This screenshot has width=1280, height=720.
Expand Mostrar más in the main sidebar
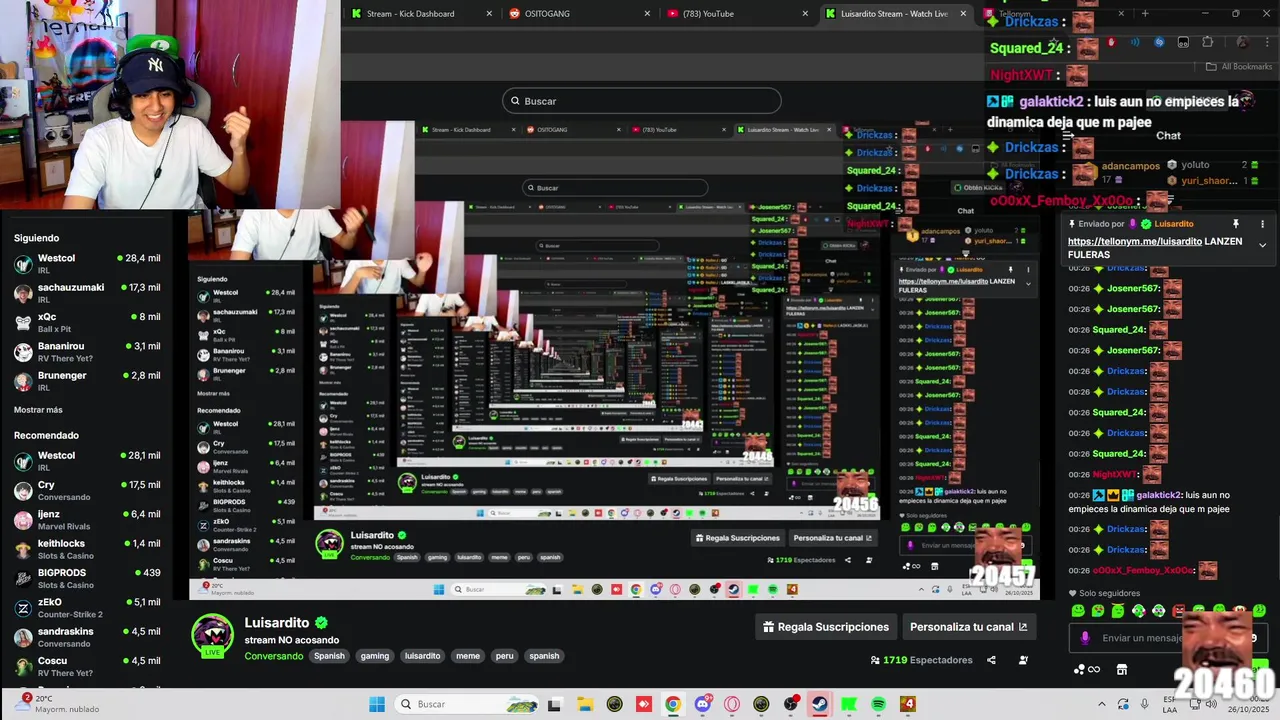click(38, 410)
